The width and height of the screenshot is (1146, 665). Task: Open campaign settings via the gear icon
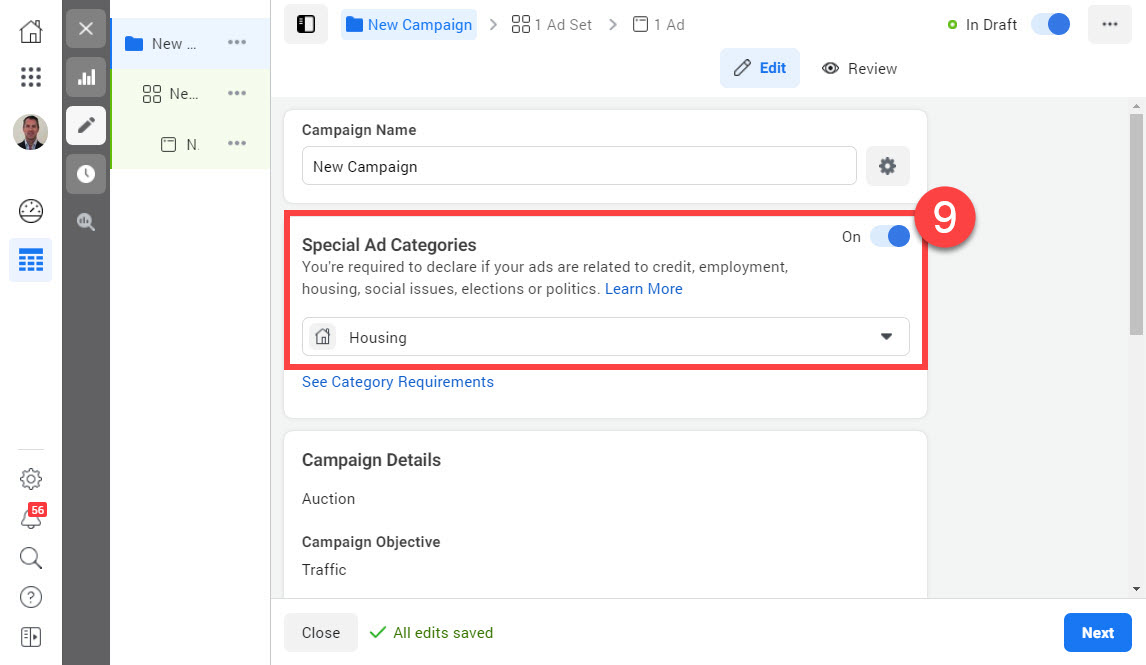[x=887, y=166]
